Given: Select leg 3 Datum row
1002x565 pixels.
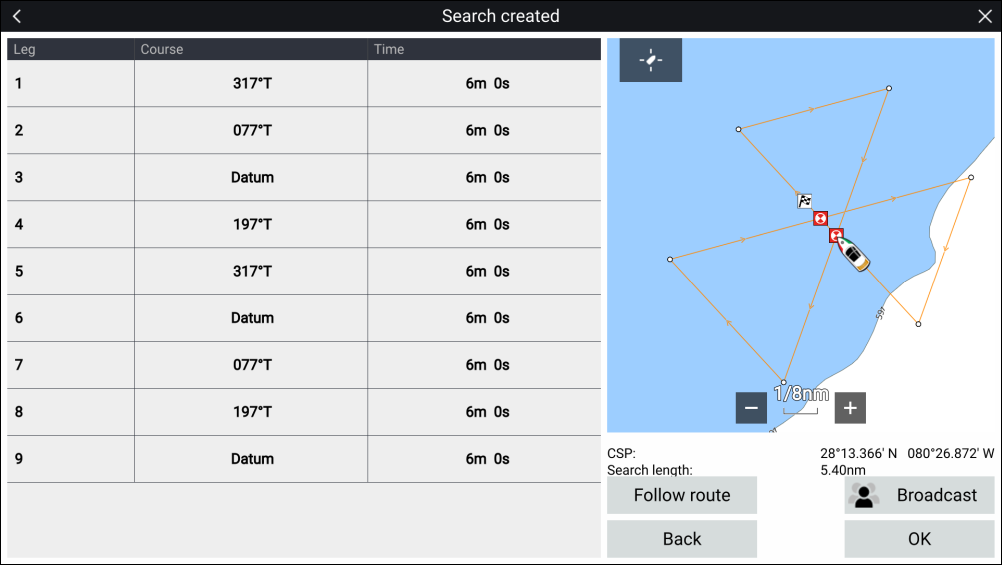Looking at the screenshot, I should click(x=304, y=178).
